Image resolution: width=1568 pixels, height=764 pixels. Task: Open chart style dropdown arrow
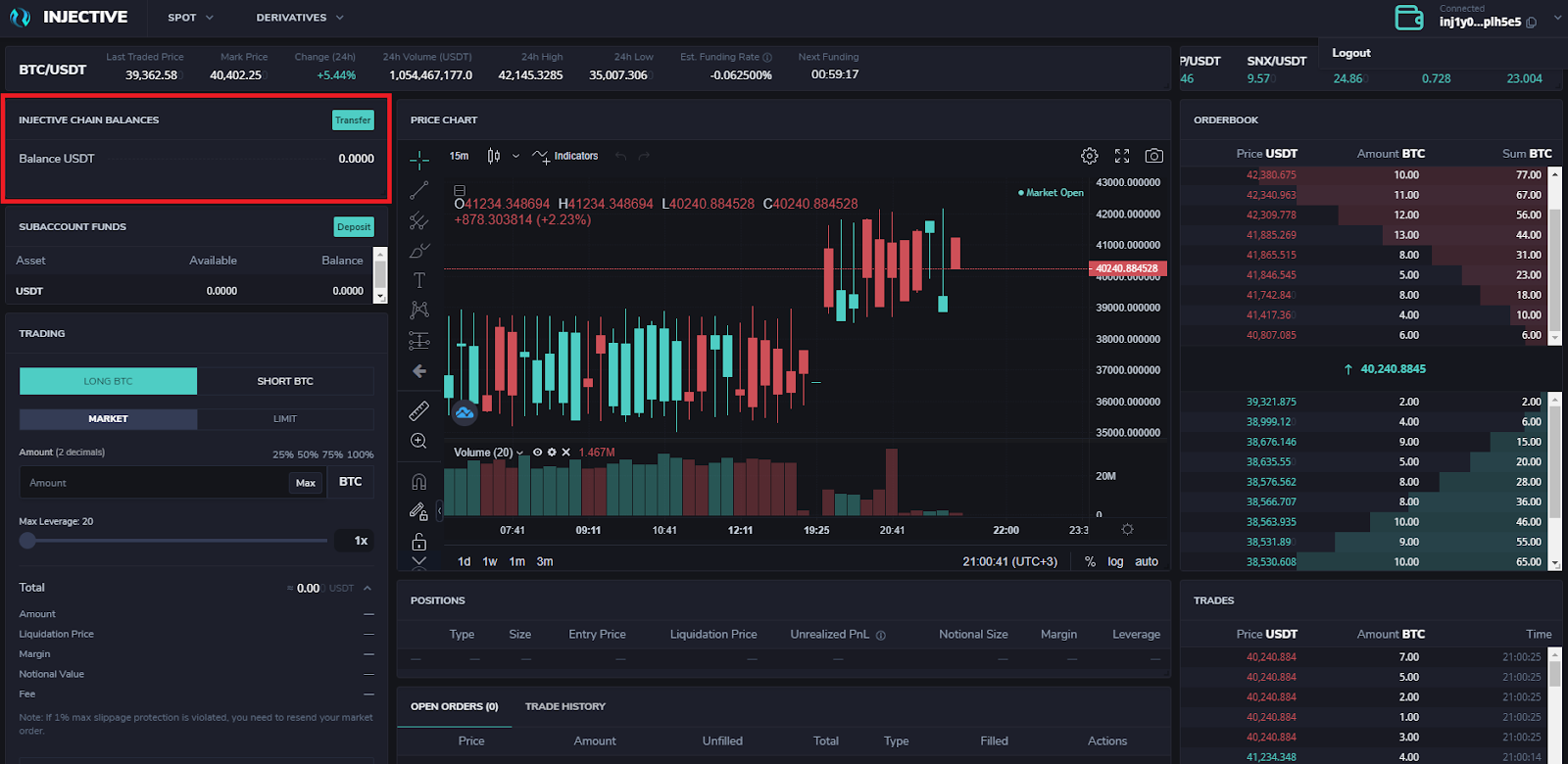[515, 156]
